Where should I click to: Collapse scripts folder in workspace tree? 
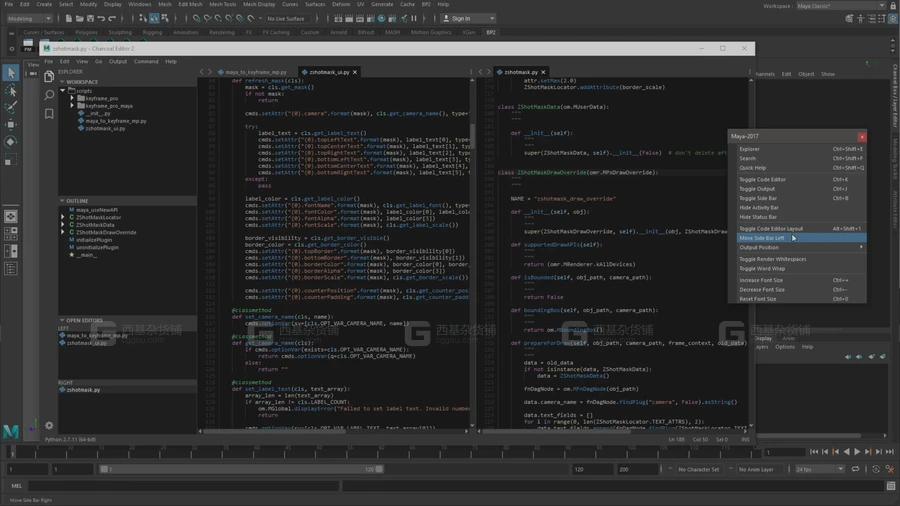[x=63, y=91]
